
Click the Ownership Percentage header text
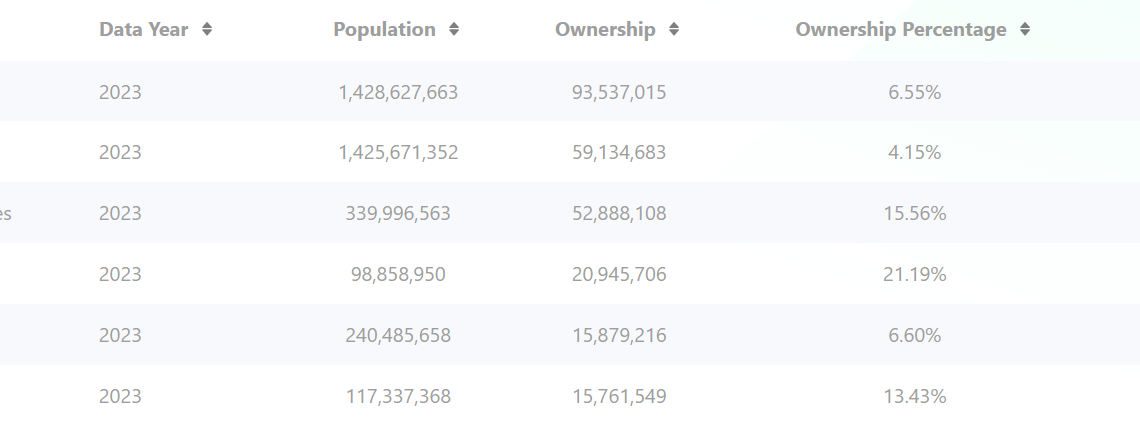[901, 30]
